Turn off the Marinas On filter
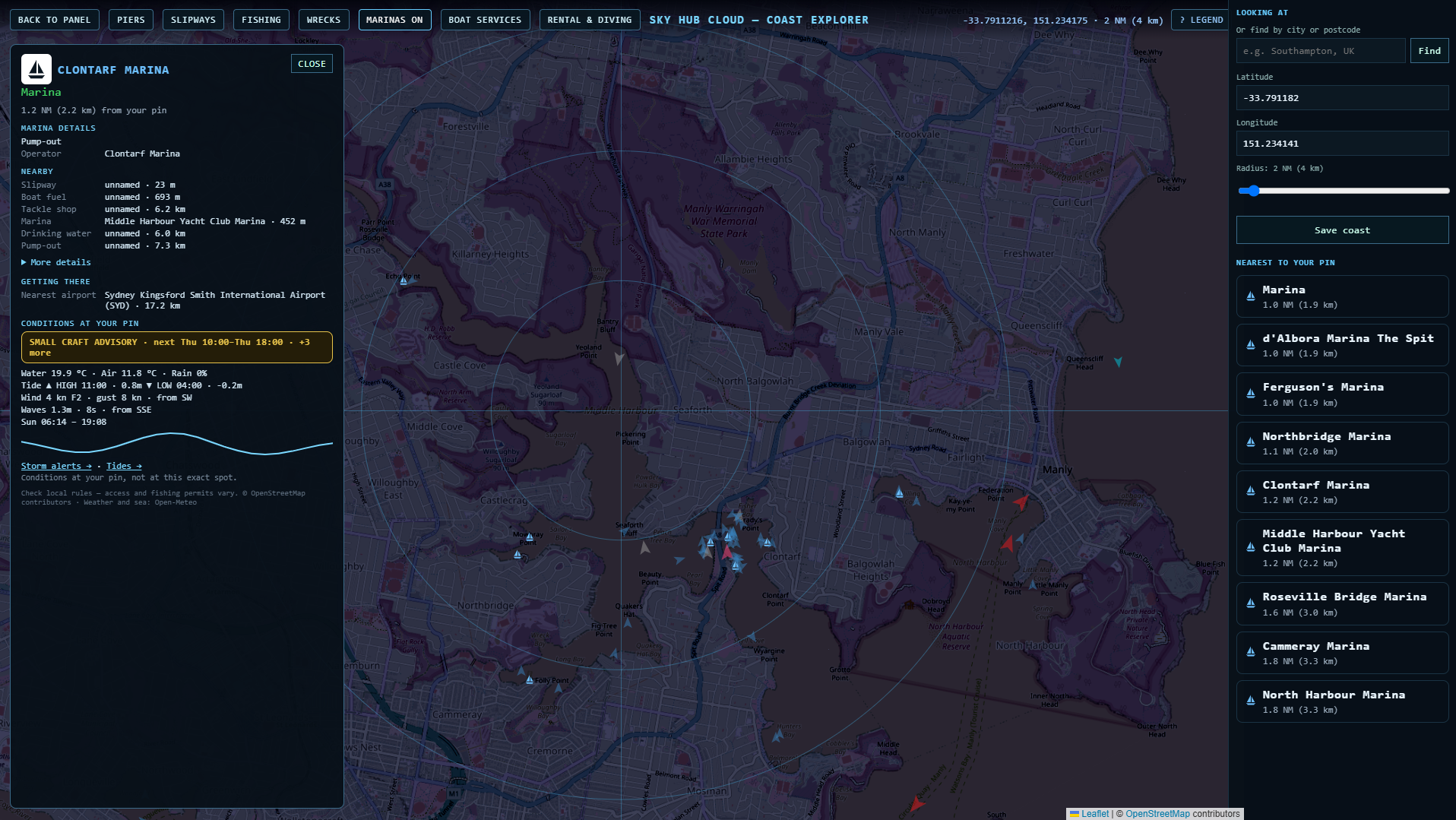Image resolution: width=1456 pixels, height=820 pixels. pyautogui.click(x=394, y=20)
